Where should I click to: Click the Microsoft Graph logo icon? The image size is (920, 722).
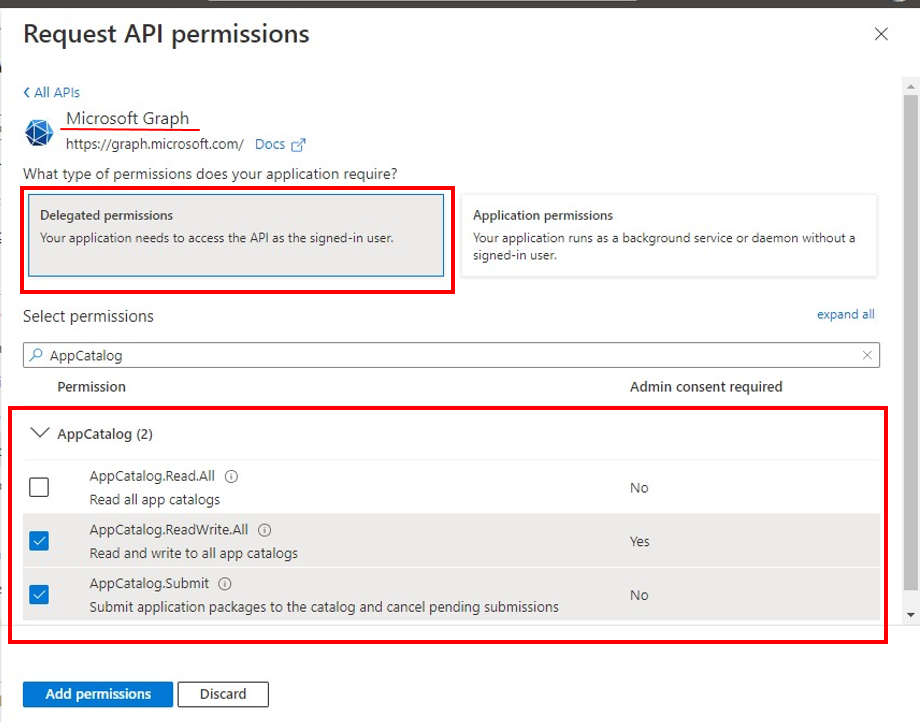(38, 132)
